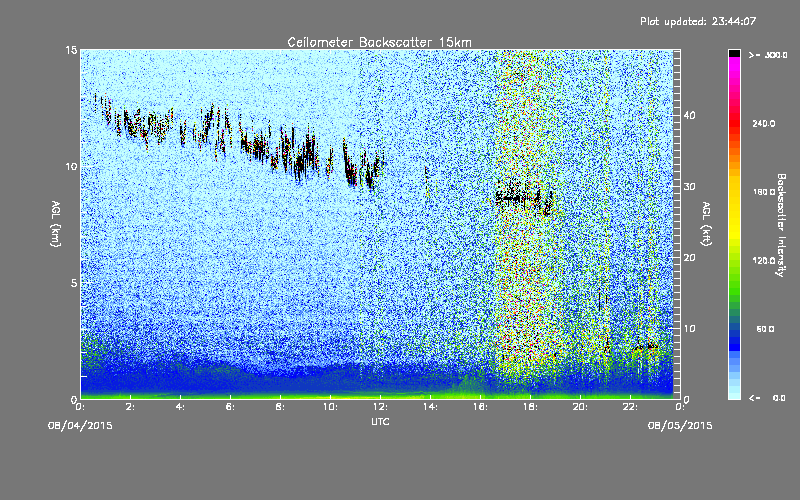Screen dimensions: 800x500
Task: Click the black top segment of the colorbar
Action: [734, 53]
